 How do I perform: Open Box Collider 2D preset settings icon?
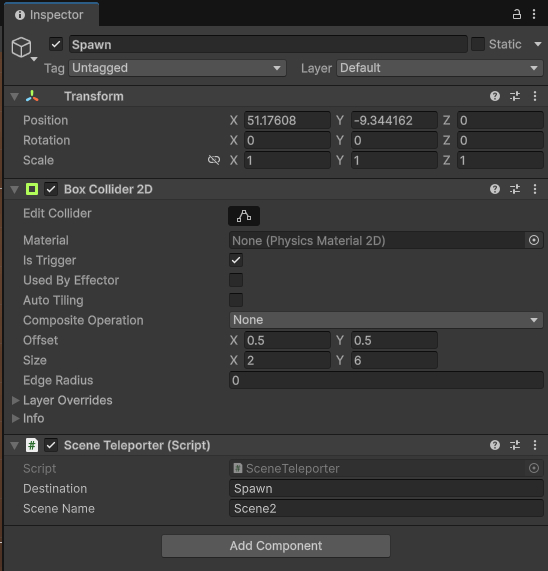click(515, 189)
